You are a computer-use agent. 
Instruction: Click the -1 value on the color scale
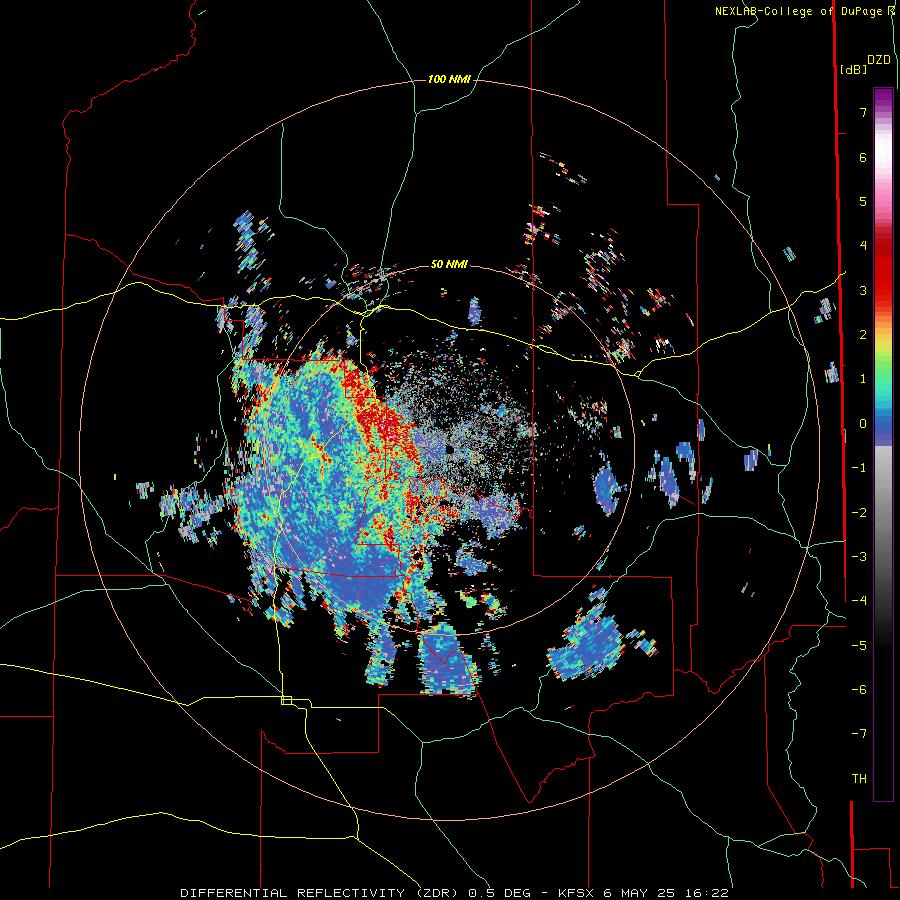pyautogui.click(x=859, y=467)
